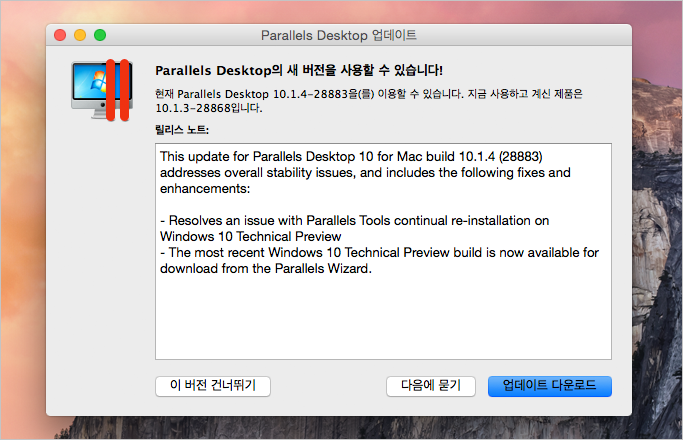Click the 업데이트 다운로드 button

click(550, 386)
